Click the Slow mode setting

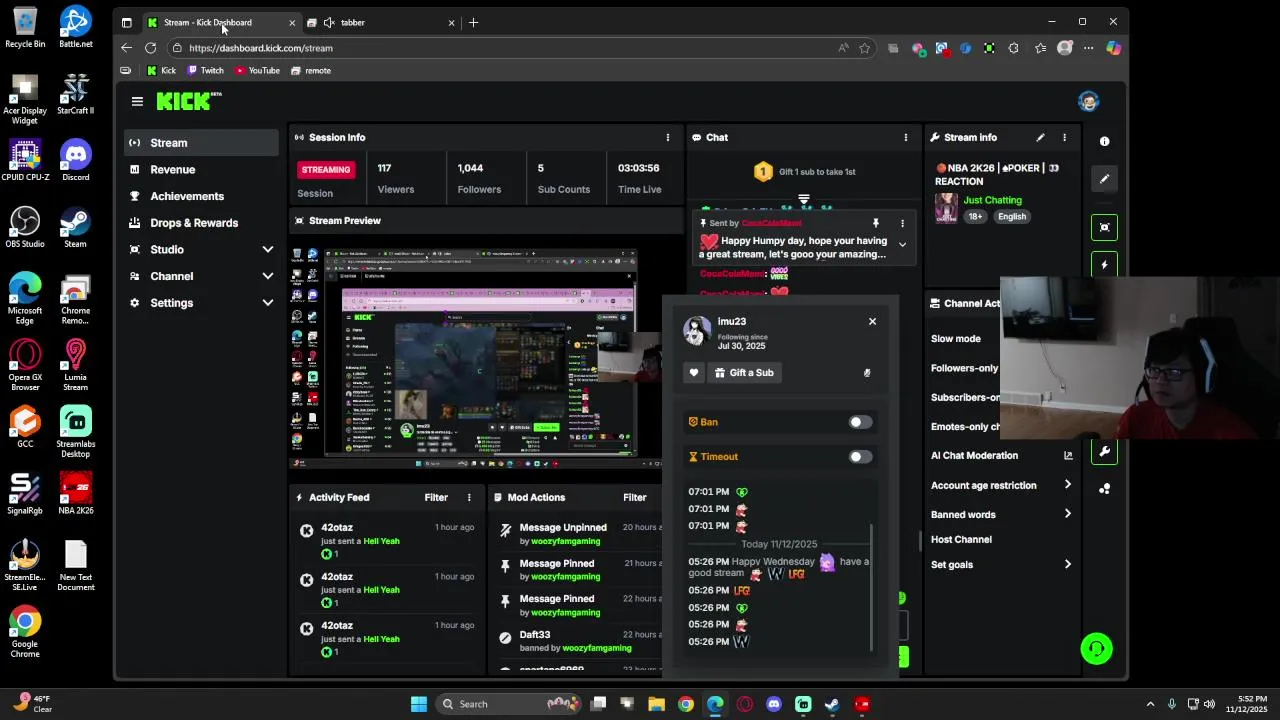[955, 339]
